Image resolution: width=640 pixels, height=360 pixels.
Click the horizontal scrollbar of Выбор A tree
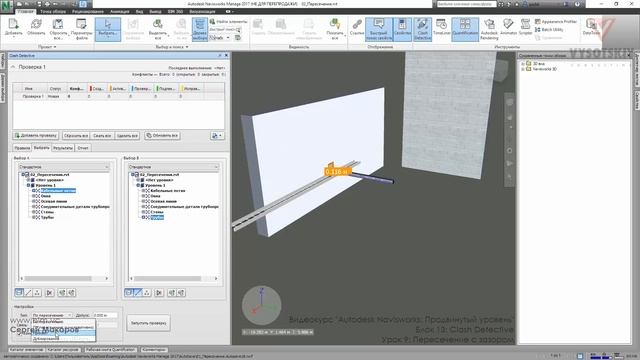click(x=64, y=278)
